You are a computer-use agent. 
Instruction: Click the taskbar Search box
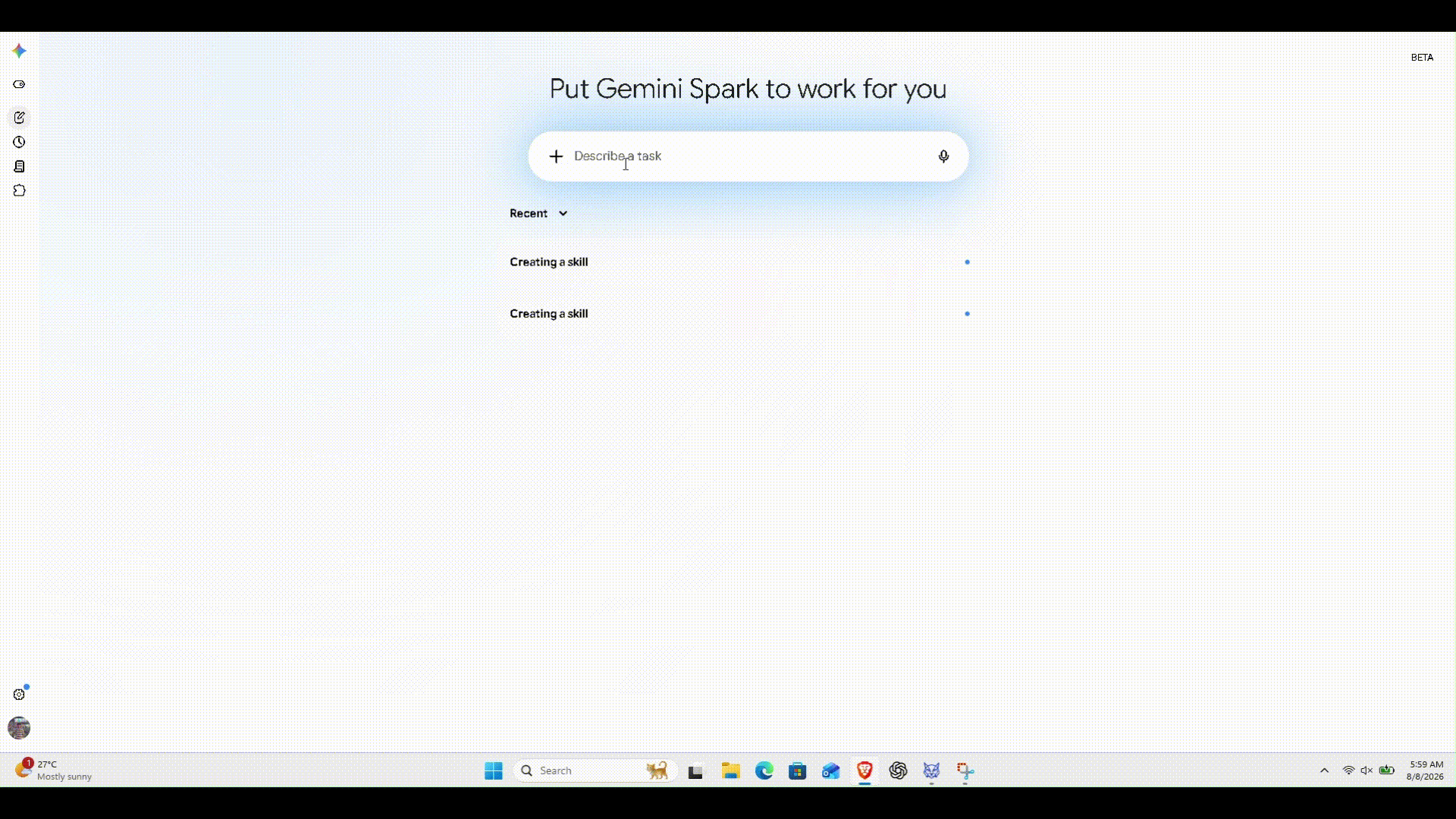[x=595, y=770]
